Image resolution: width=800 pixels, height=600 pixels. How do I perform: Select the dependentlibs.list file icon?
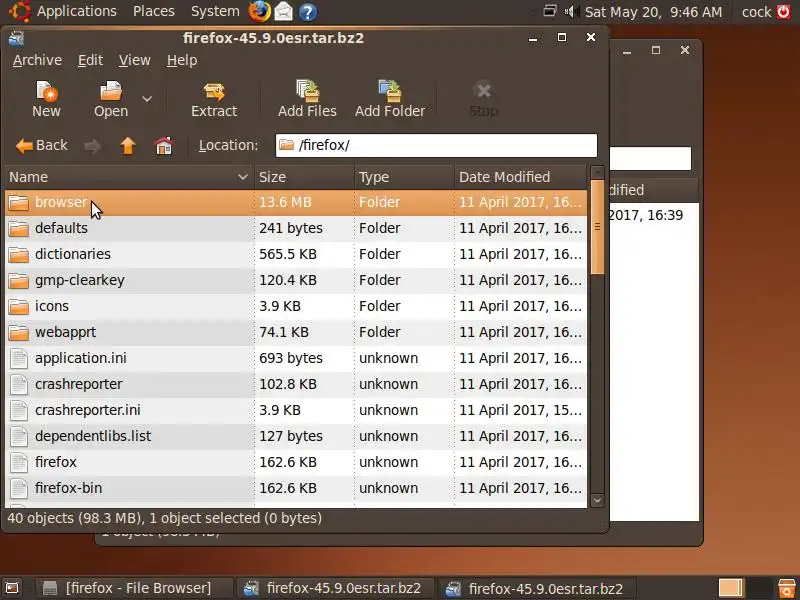pyautogui.click(x=19, y=437)
